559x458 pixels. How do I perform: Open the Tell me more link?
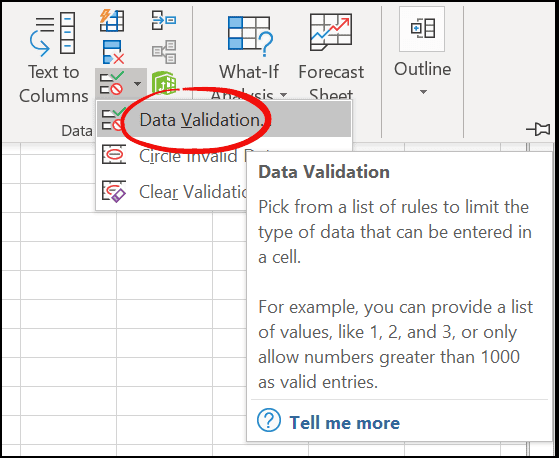(344, 423)
